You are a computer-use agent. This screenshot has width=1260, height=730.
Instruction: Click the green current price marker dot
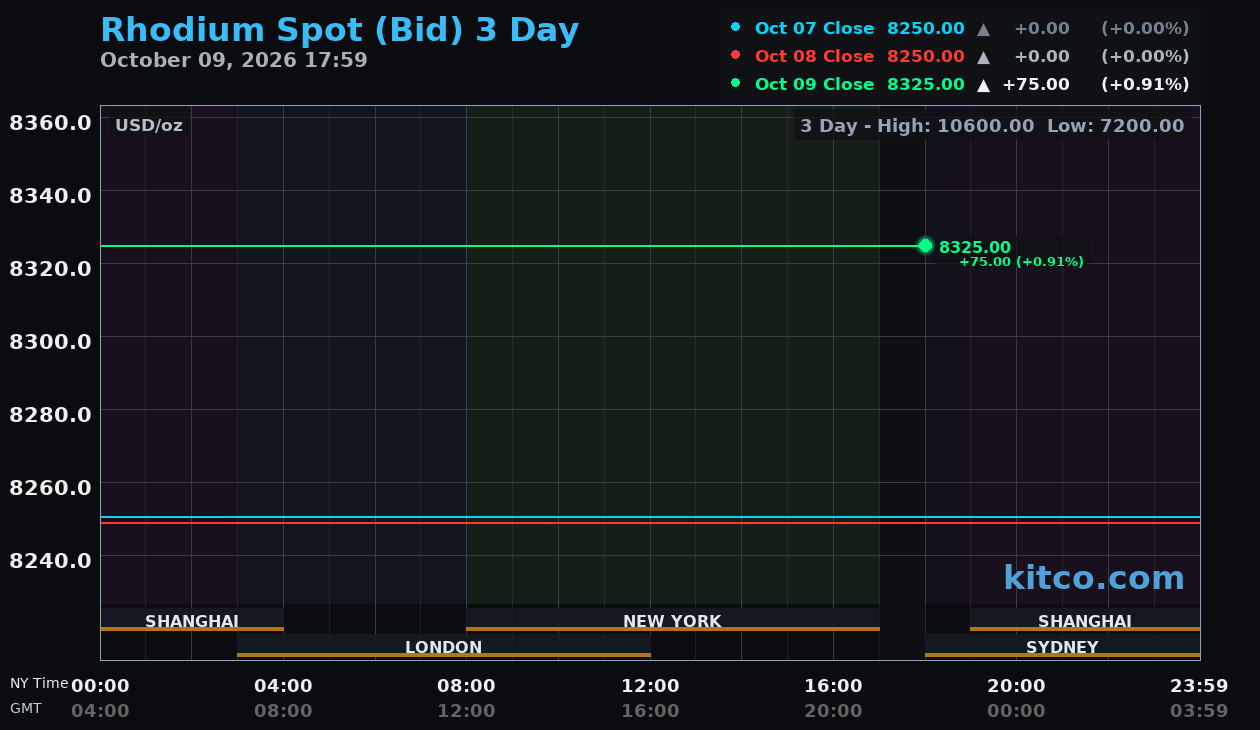coord(925,245)
